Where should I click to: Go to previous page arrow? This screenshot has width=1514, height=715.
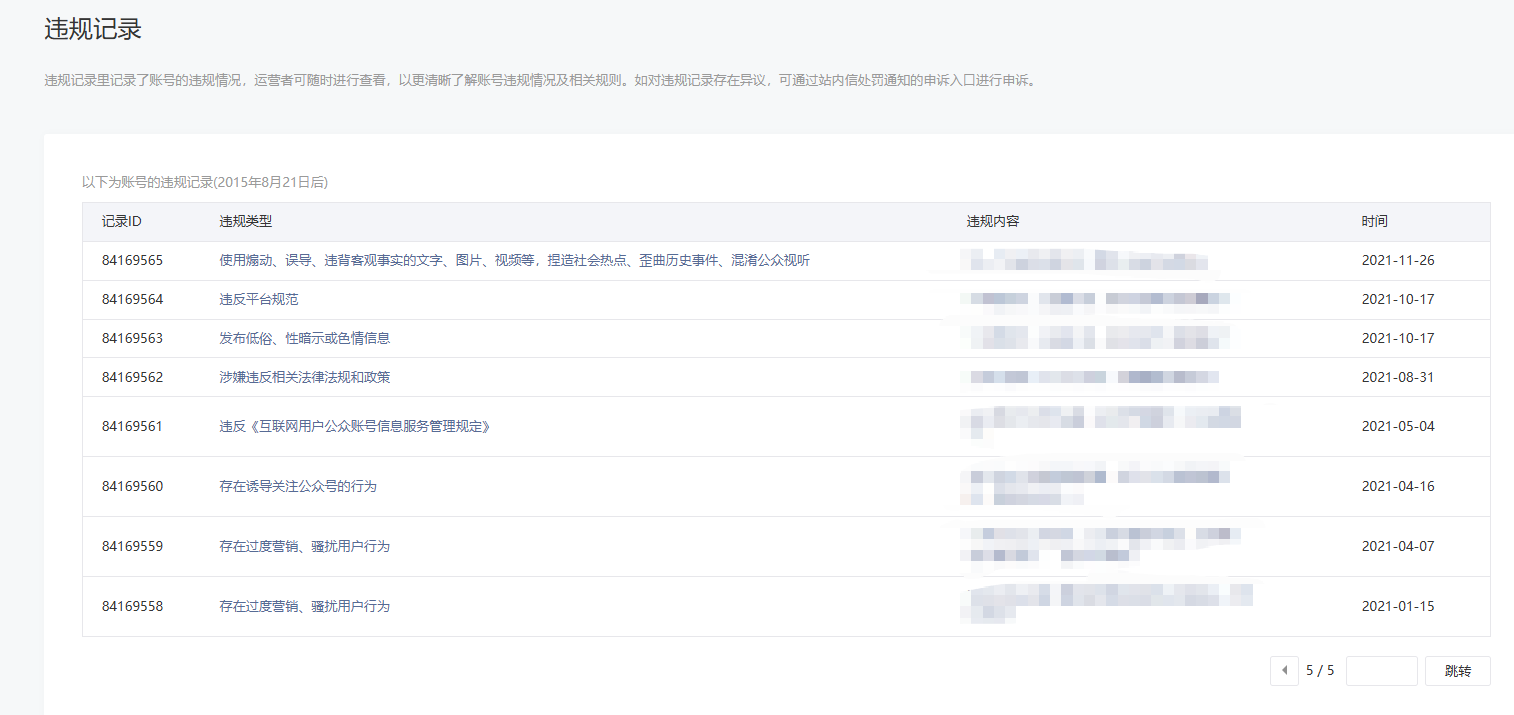click(1284, 671)
